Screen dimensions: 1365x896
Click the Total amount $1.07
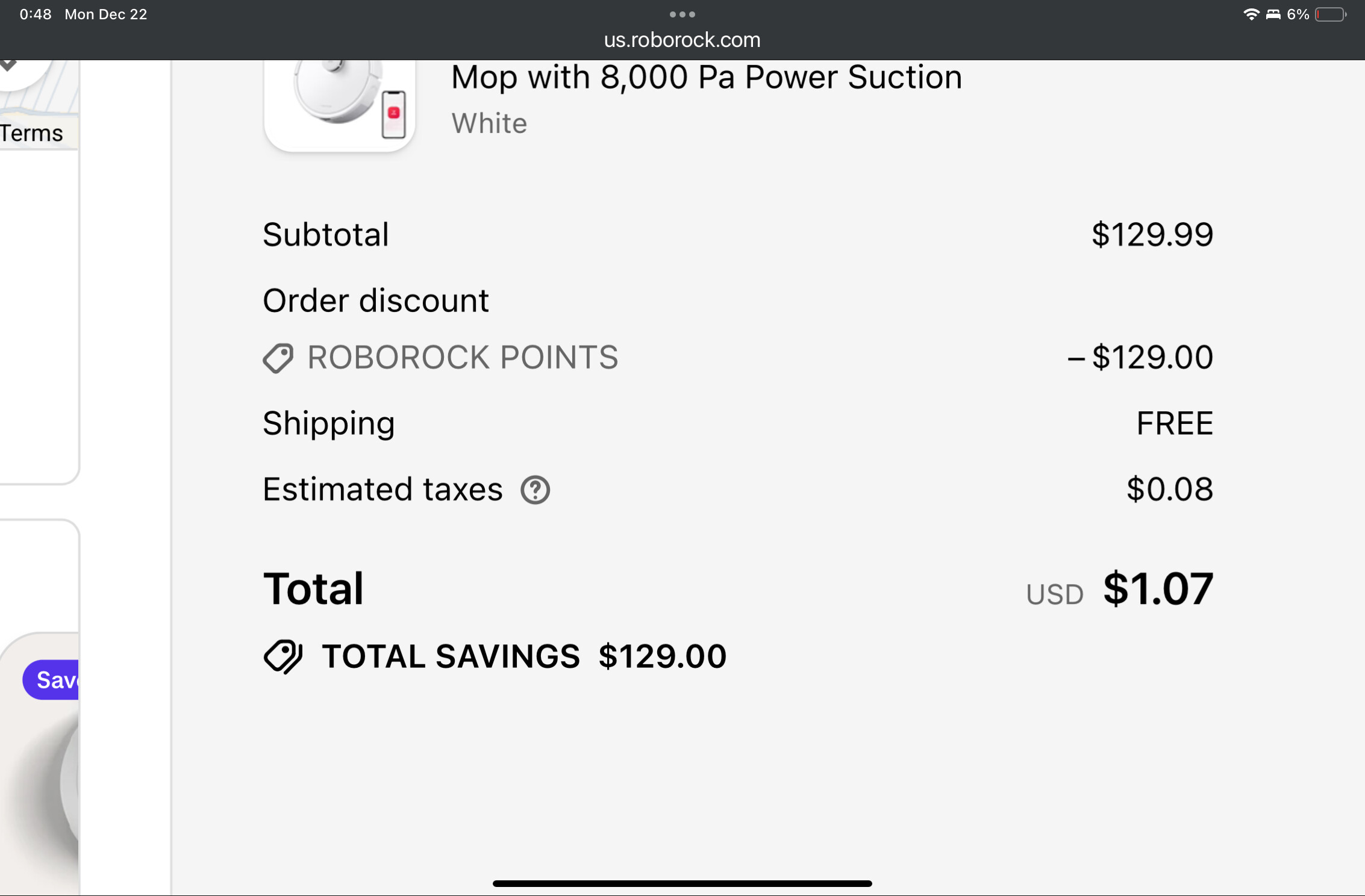click(1157, 588)
